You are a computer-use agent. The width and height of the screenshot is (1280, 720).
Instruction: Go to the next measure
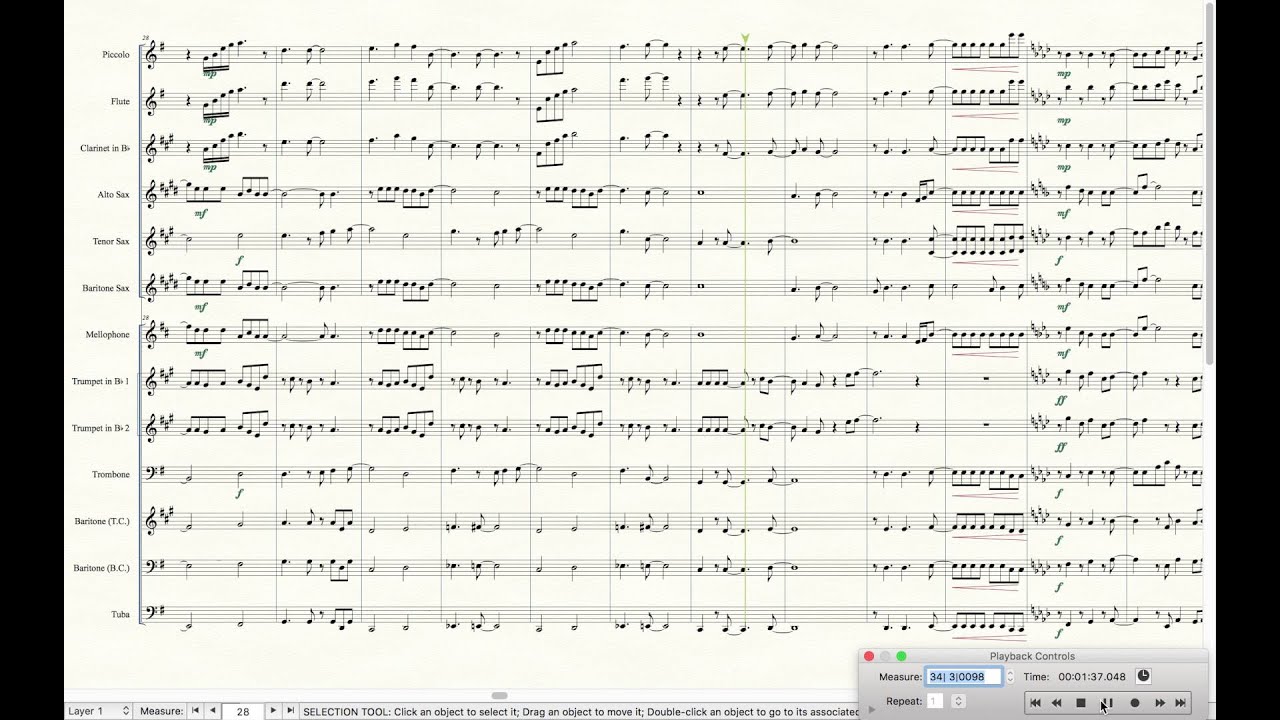273,711
